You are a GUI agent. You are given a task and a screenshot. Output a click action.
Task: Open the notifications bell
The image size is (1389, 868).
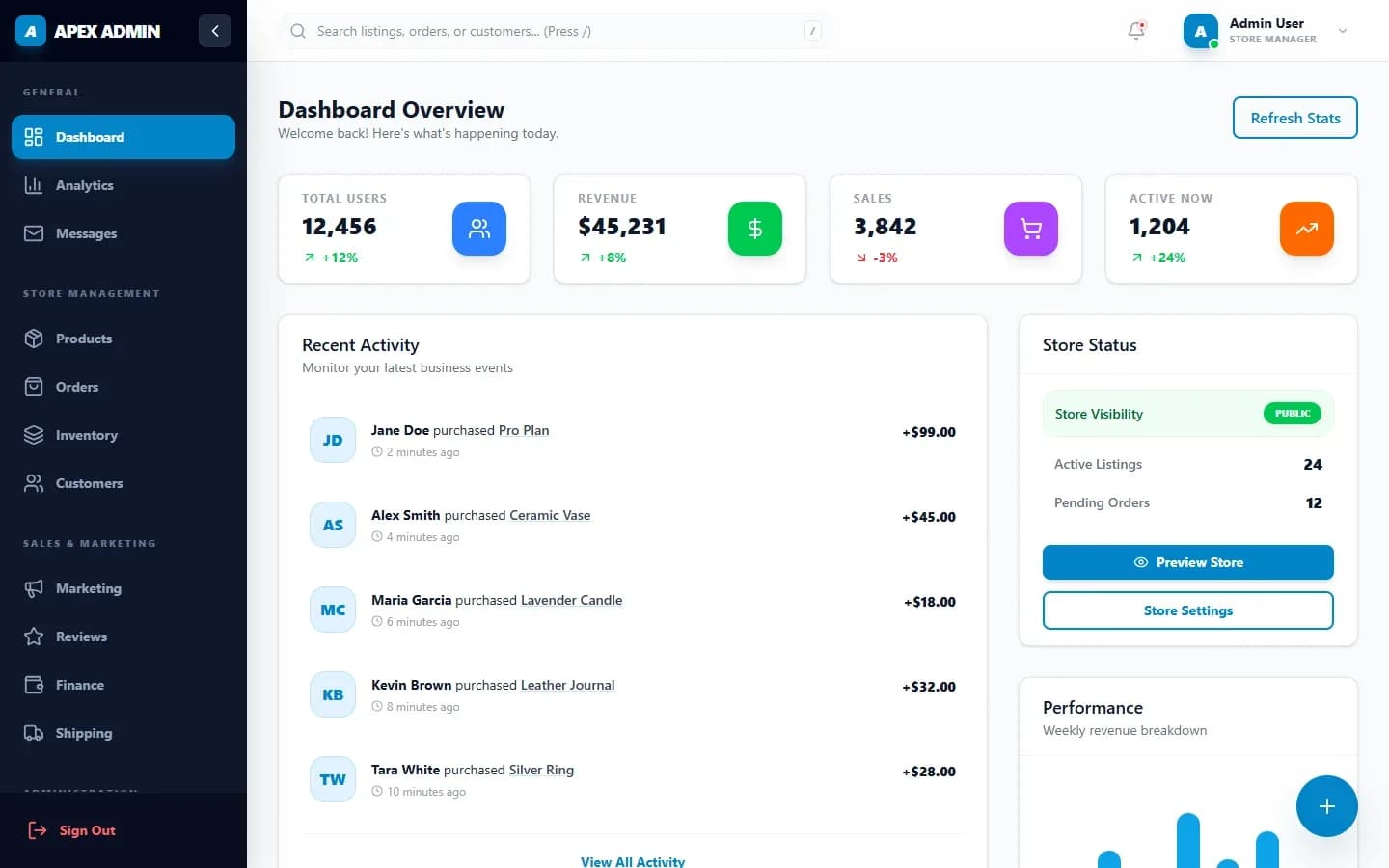(x=1136, y=31)
